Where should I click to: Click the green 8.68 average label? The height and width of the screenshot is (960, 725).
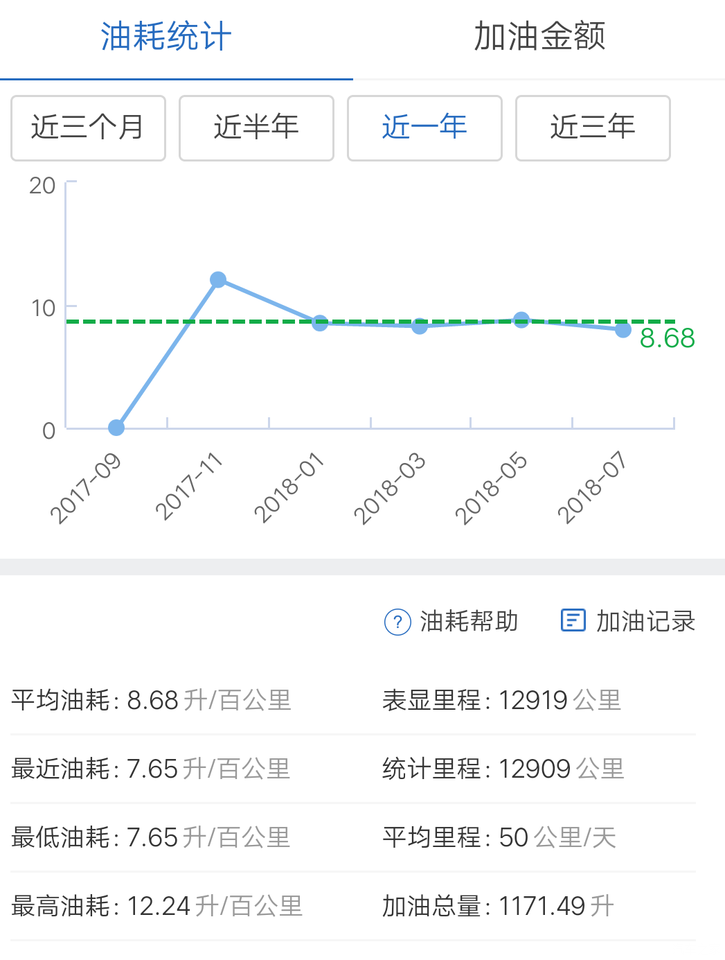pos(667,339)
